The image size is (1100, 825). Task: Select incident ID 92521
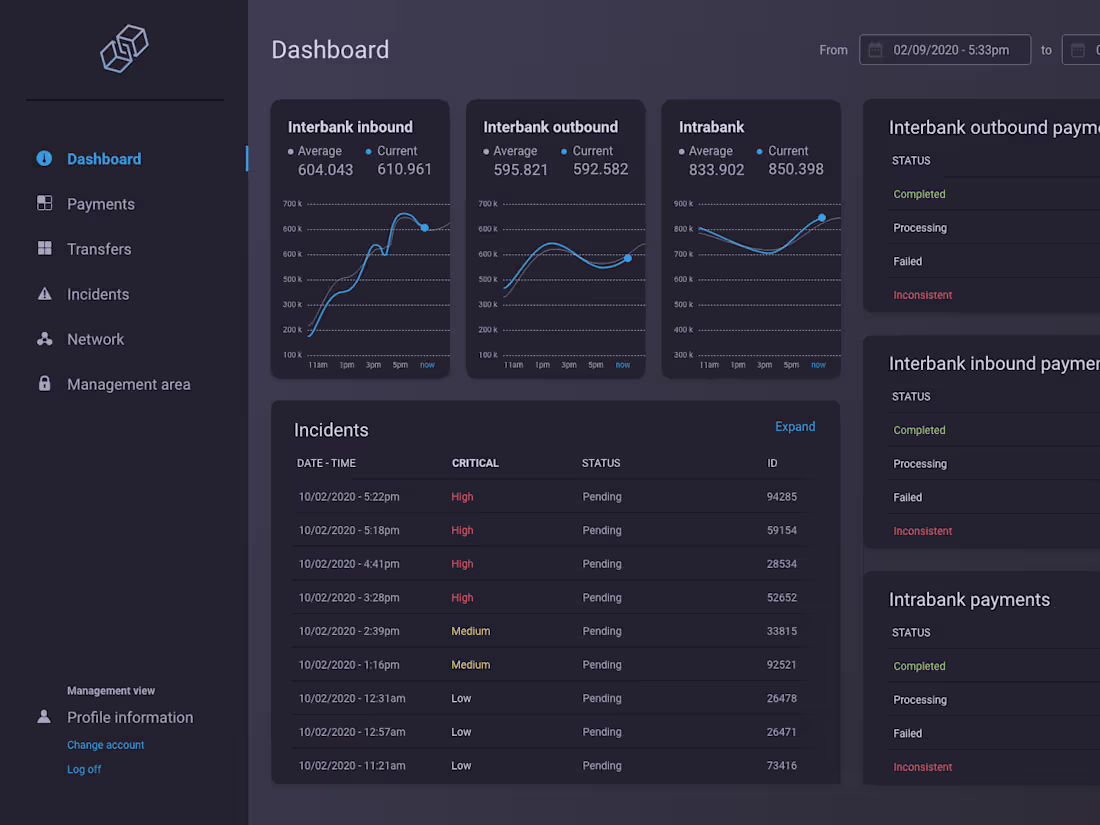(x=782, y=665)
